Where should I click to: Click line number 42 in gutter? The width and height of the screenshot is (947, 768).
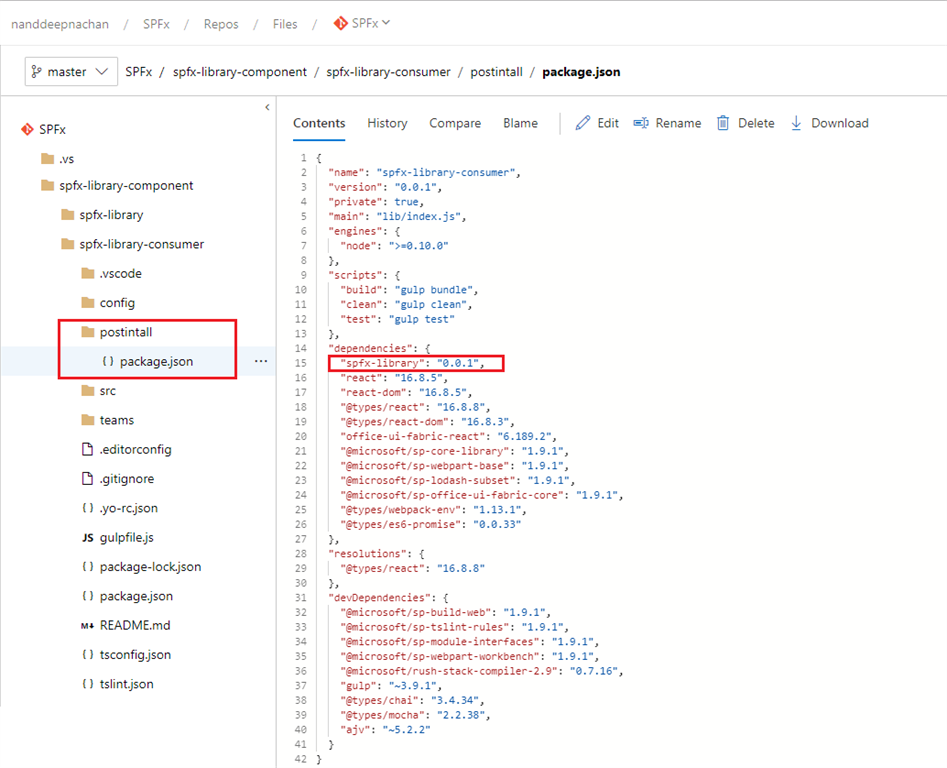tap(301, 759)
